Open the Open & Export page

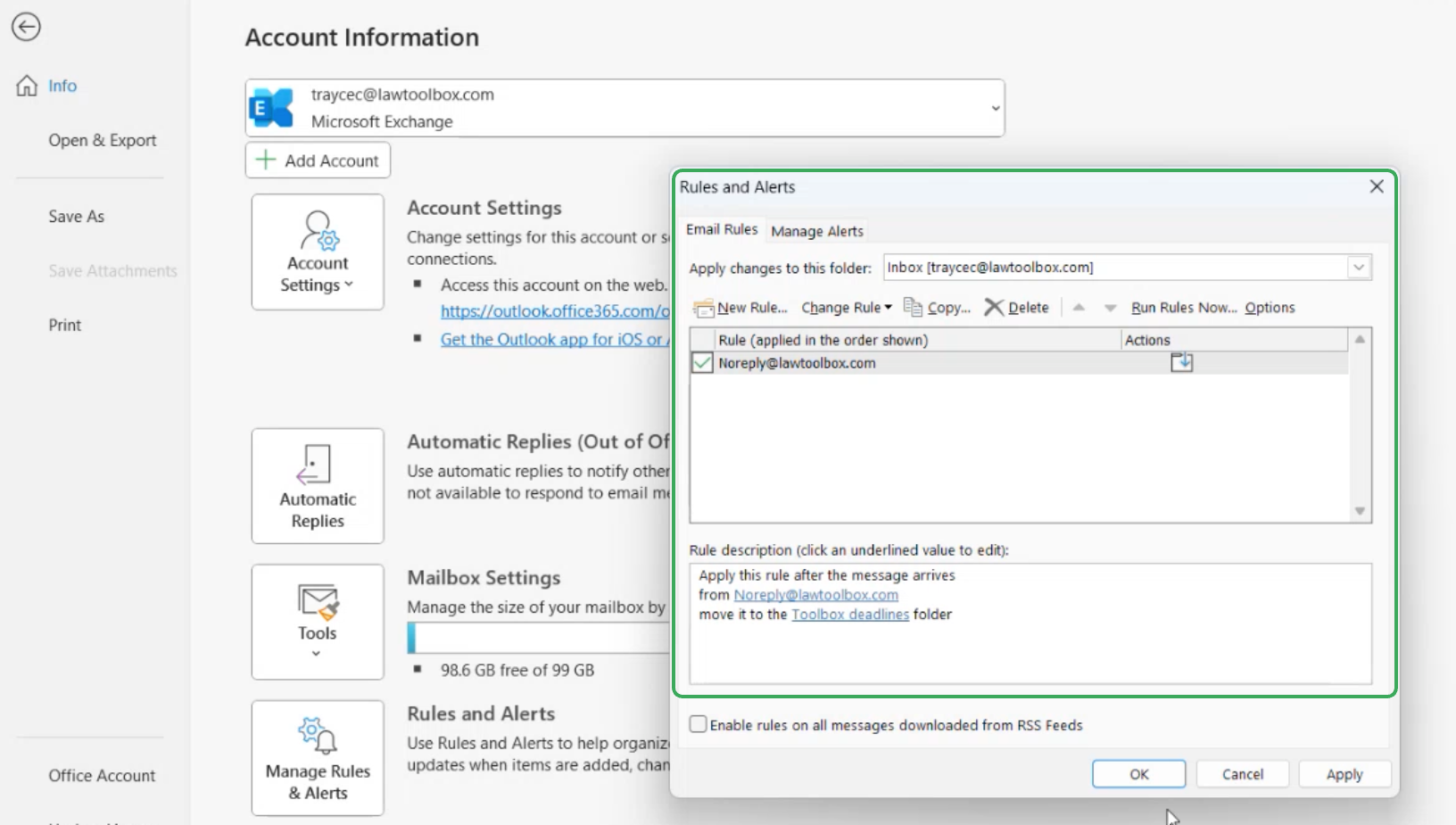coord(103,140)
